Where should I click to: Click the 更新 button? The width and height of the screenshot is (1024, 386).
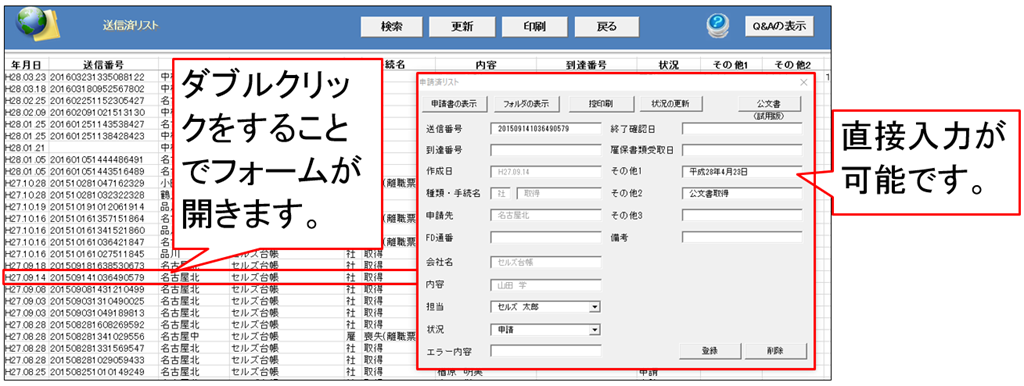pos(462,26)
